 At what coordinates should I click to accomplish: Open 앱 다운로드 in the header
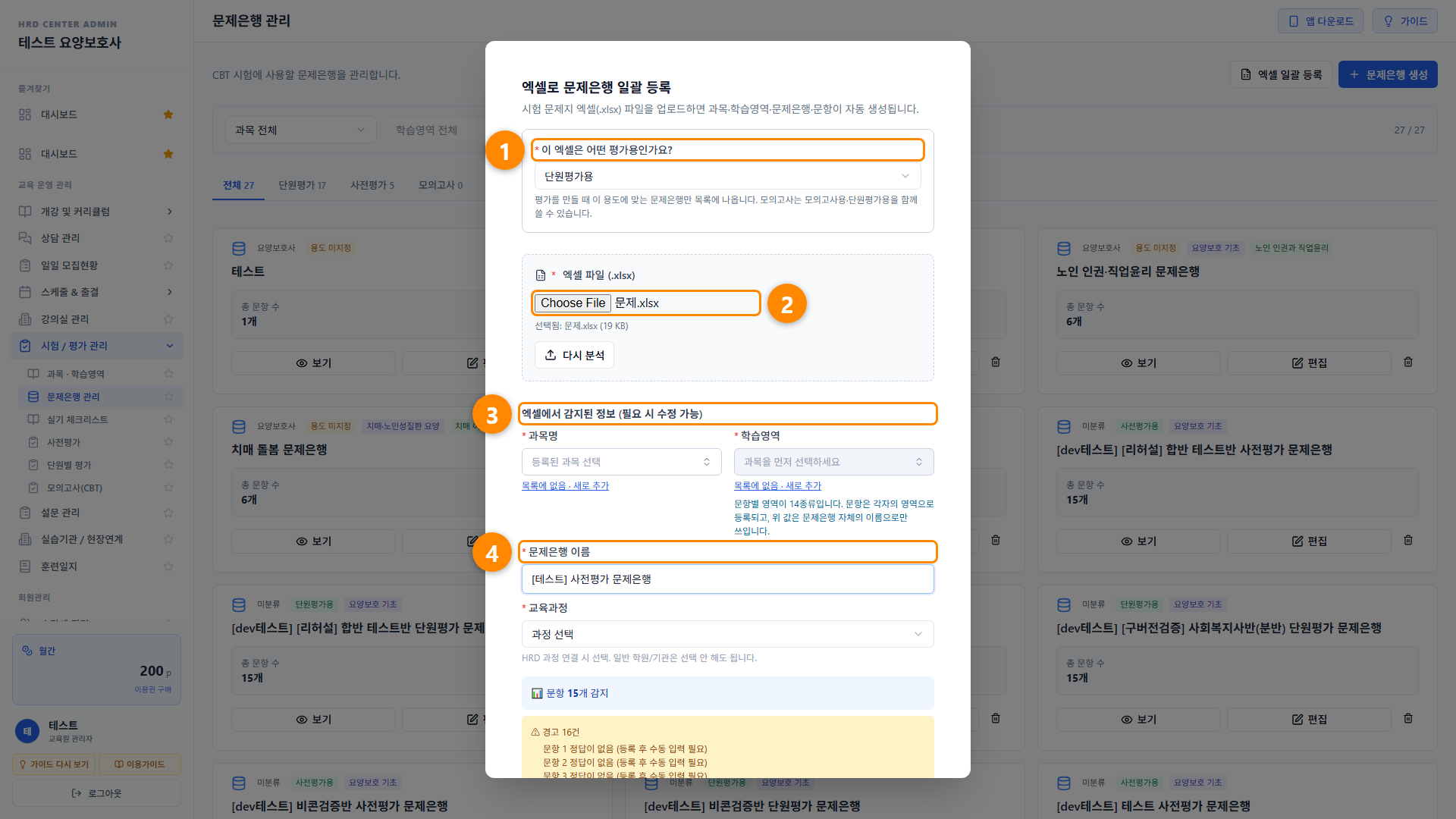(1320, 21)
